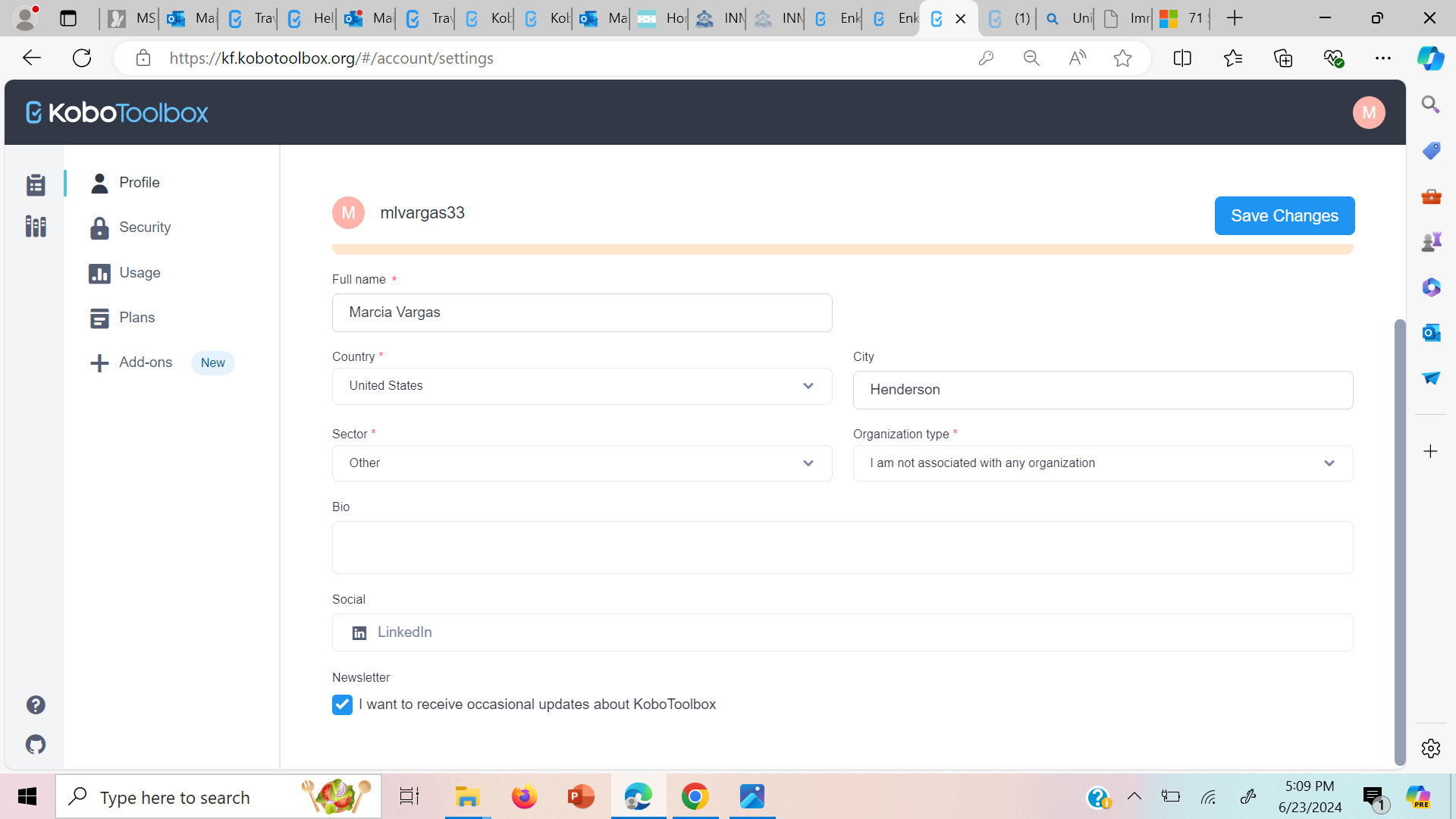Open the account avatar menu in header
Image resolution: width=1456 pixels, height=819 pixels.
tap(1368, 112)
